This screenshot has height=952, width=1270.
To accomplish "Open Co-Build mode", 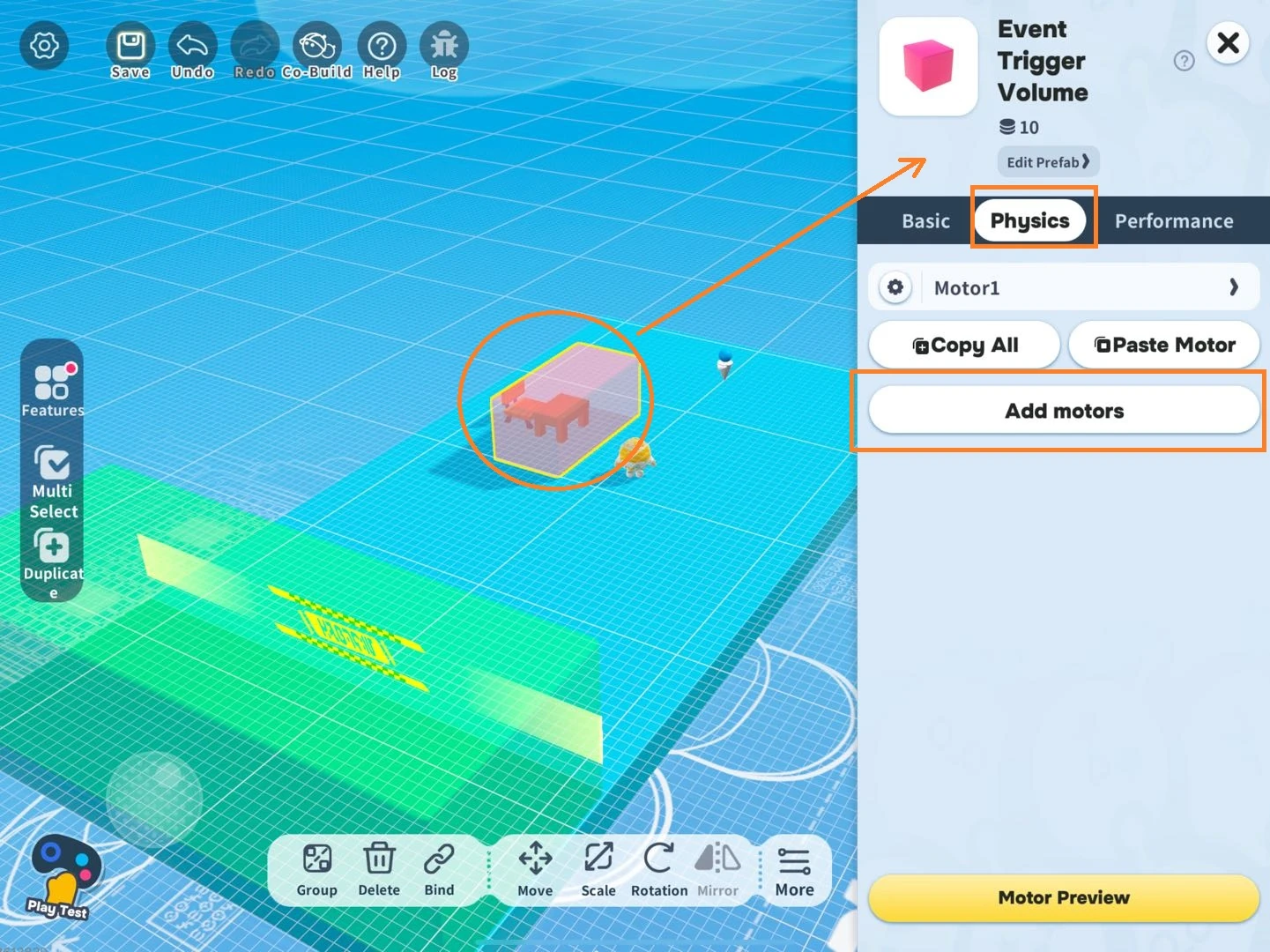I will click(x=317, y=51).
